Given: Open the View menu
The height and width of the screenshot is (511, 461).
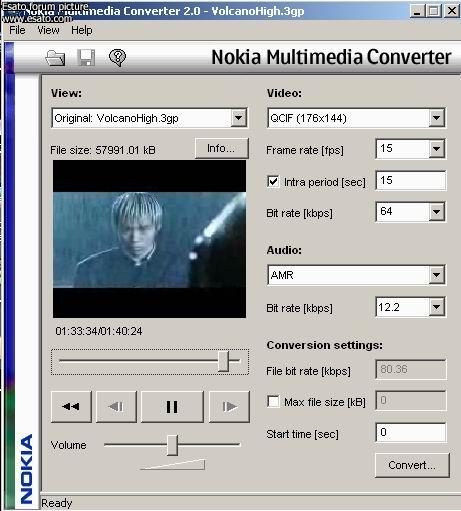Looking at the screenshot, I should click(x=48, y=30).
